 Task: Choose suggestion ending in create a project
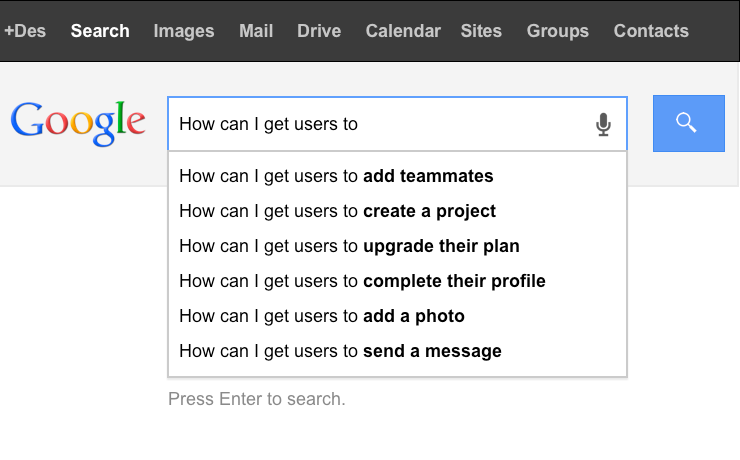[397, 211]
